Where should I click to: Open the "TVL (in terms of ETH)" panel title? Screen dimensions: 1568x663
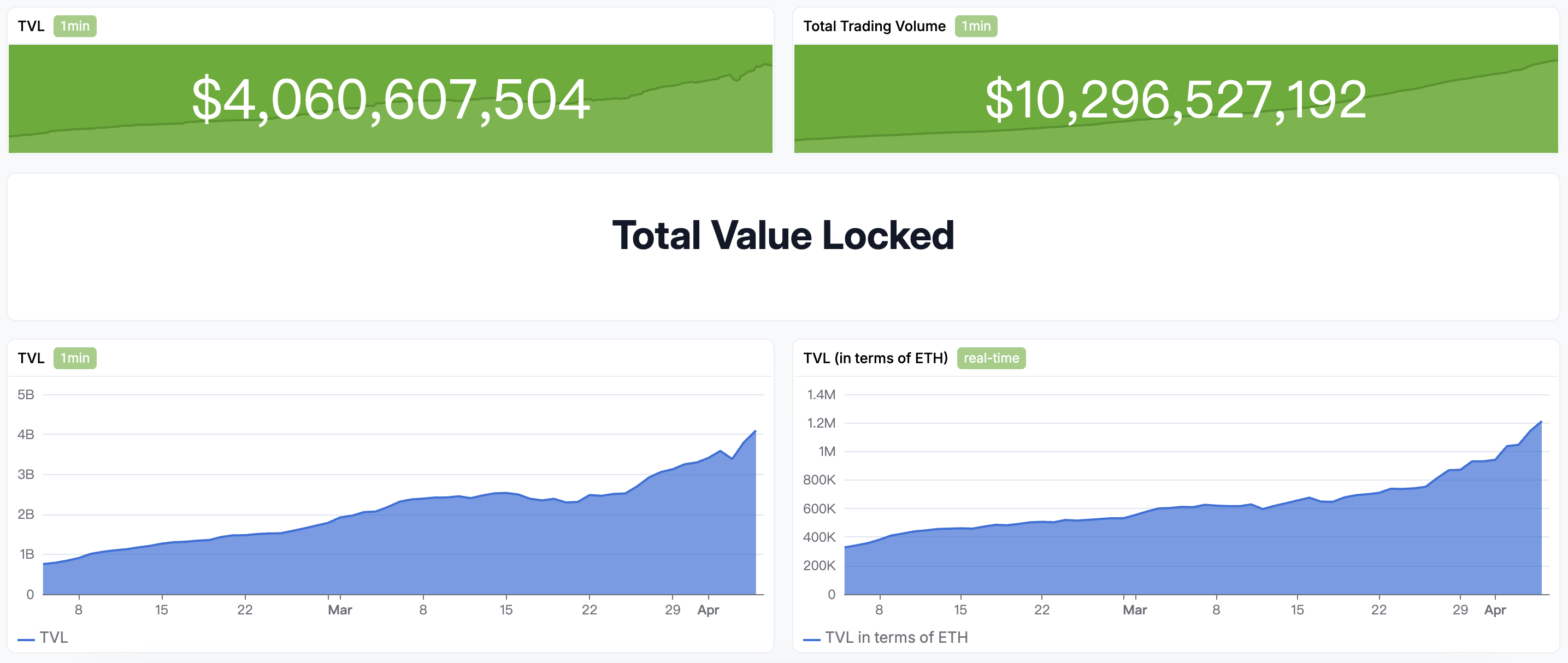875,358
